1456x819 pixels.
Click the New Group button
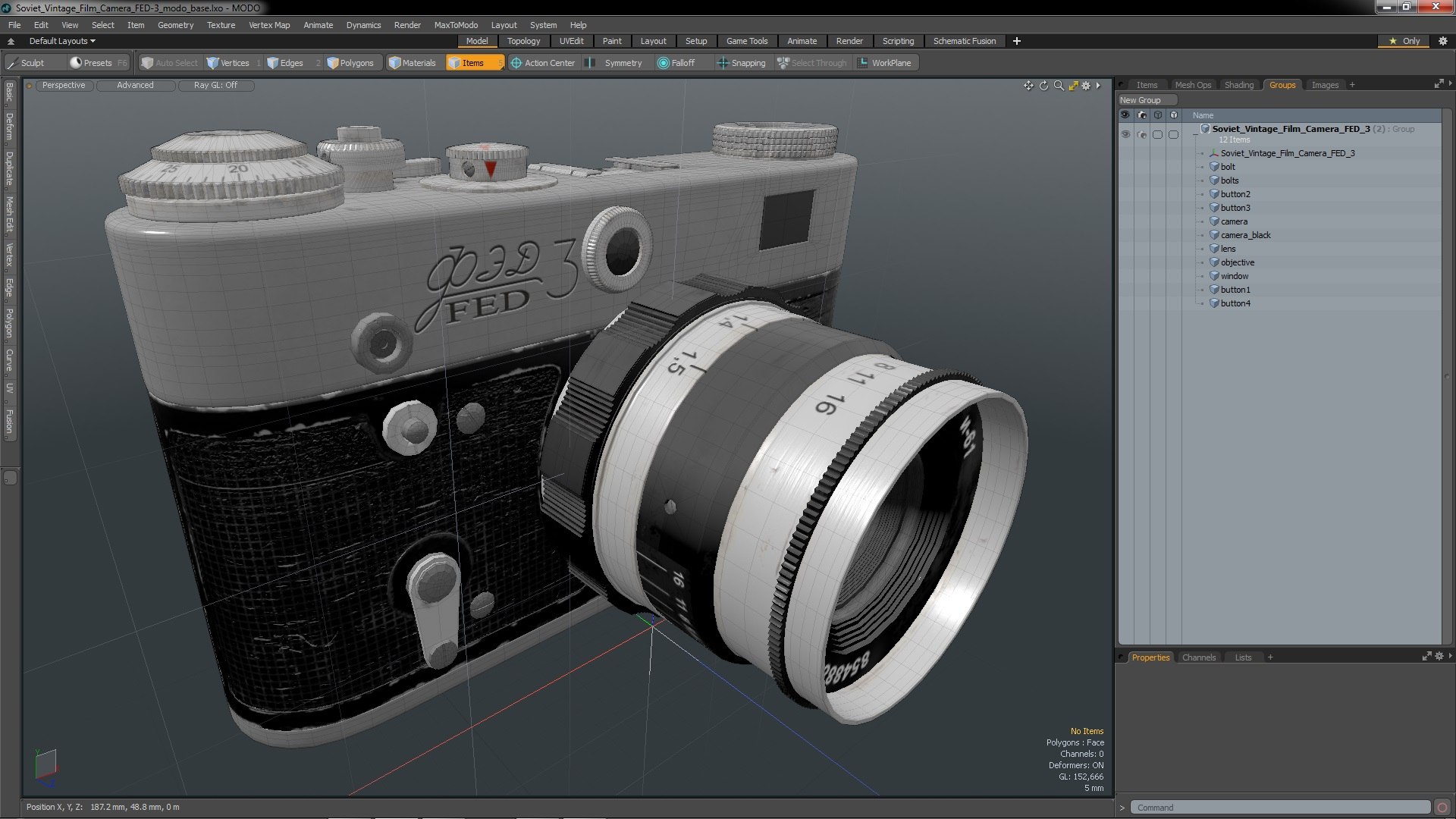click(x=1146, y=100)
